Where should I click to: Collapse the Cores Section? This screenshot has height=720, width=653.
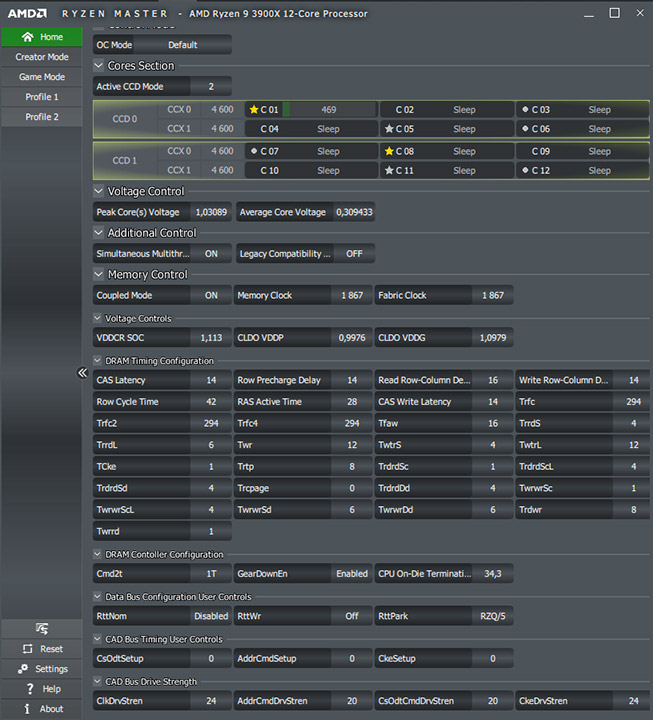(x=98, y=66)
